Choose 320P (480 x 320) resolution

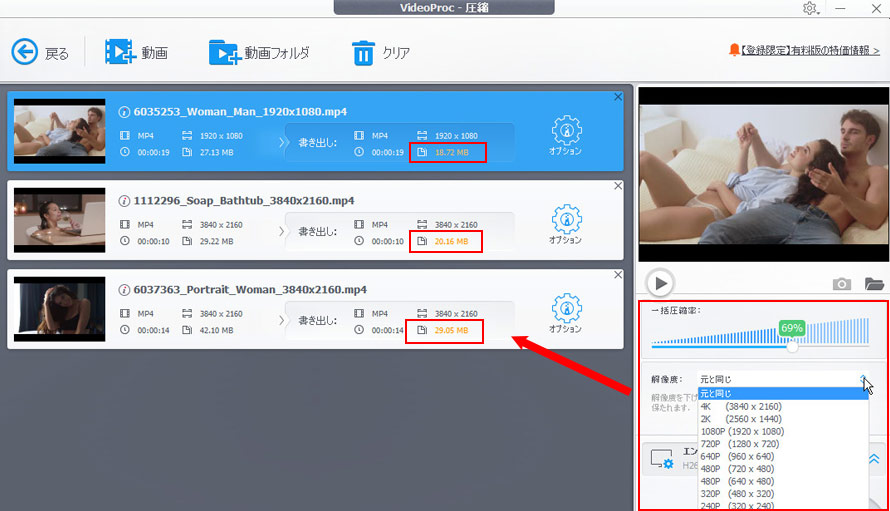pos(783,494)
